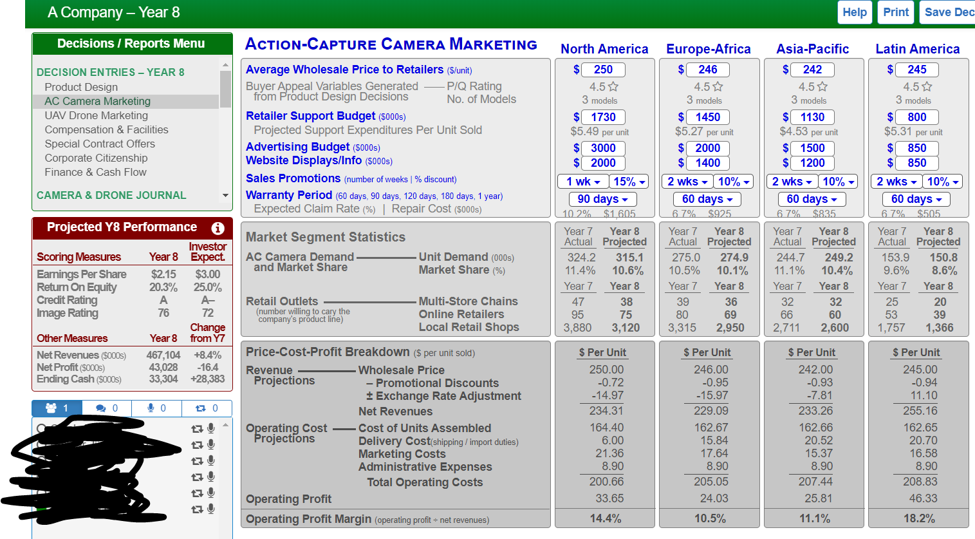Open Special Contract Offers entry
Image resolution: width=975 pixels, height=539 pixels.
[x=99, y=144]
